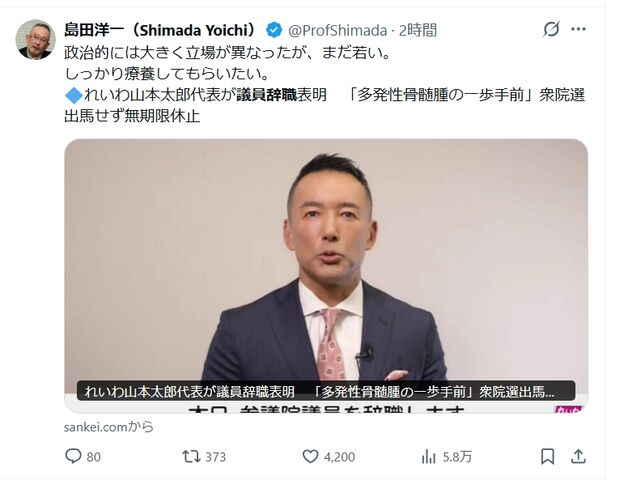The width and height of the screenshot is (624, 480).
Task: Like the post with the heart icon
Action: tap(310, 456)
